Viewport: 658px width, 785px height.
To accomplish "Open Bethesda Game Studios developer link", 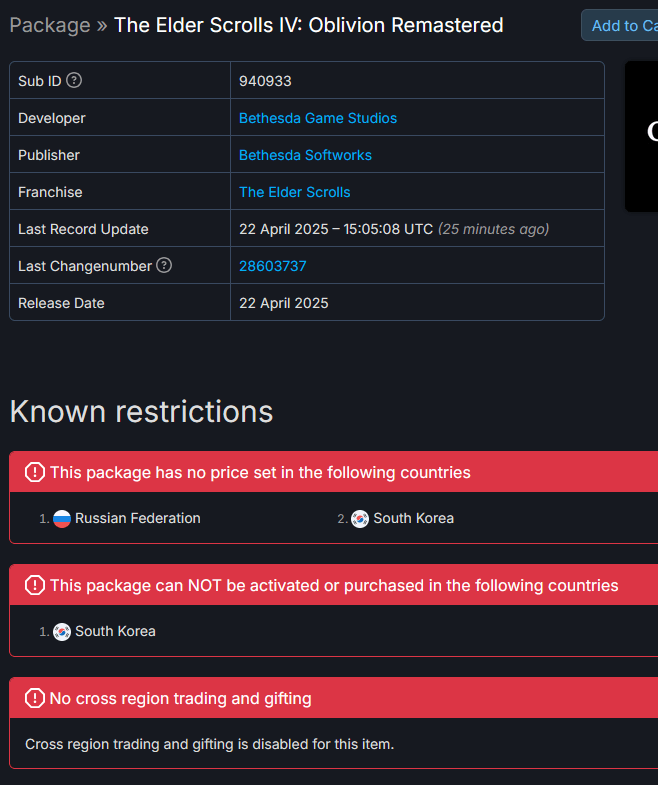I will click(318, 118).
